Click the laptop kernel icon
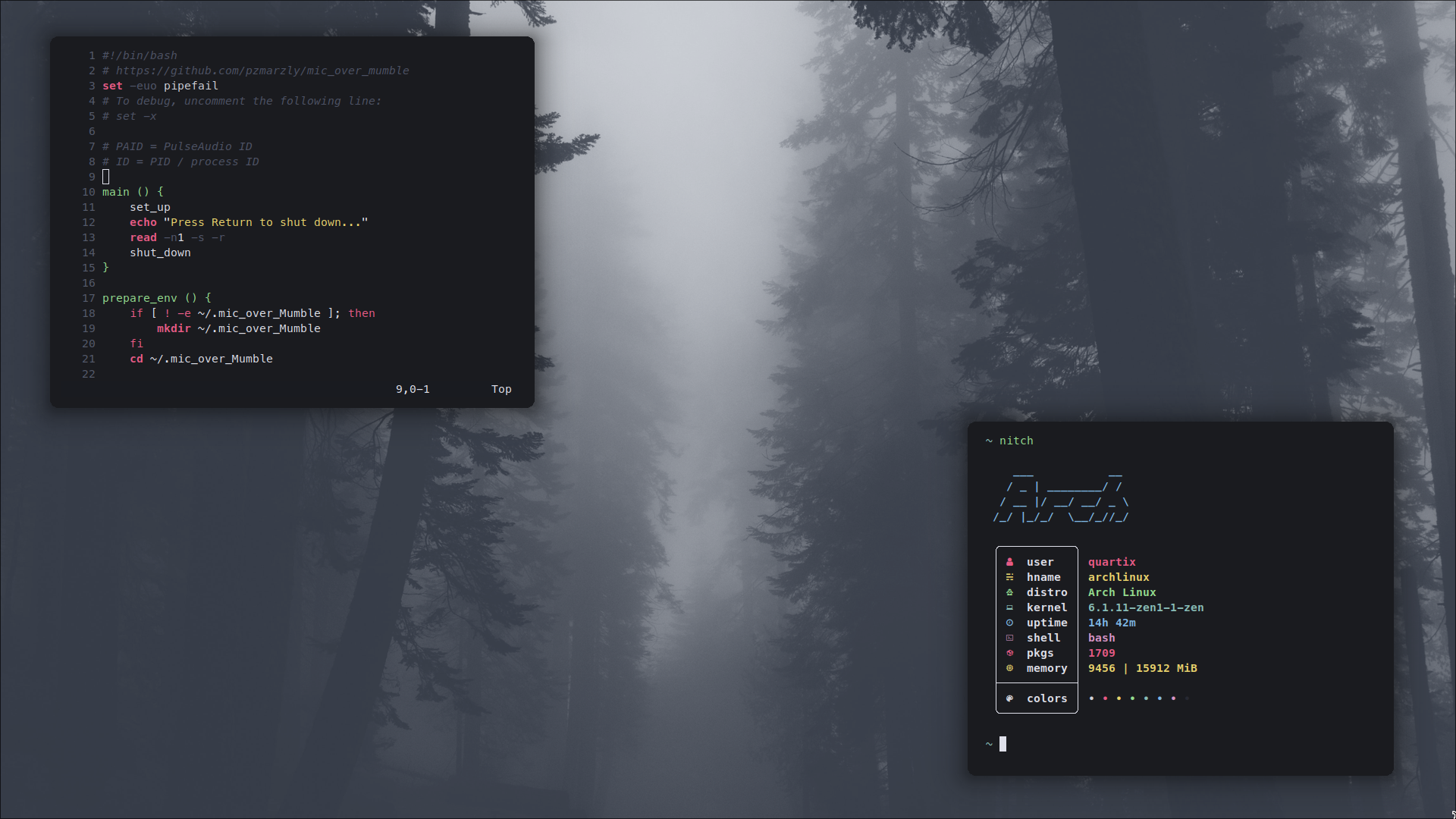1456x819 pixels. 1009,607
